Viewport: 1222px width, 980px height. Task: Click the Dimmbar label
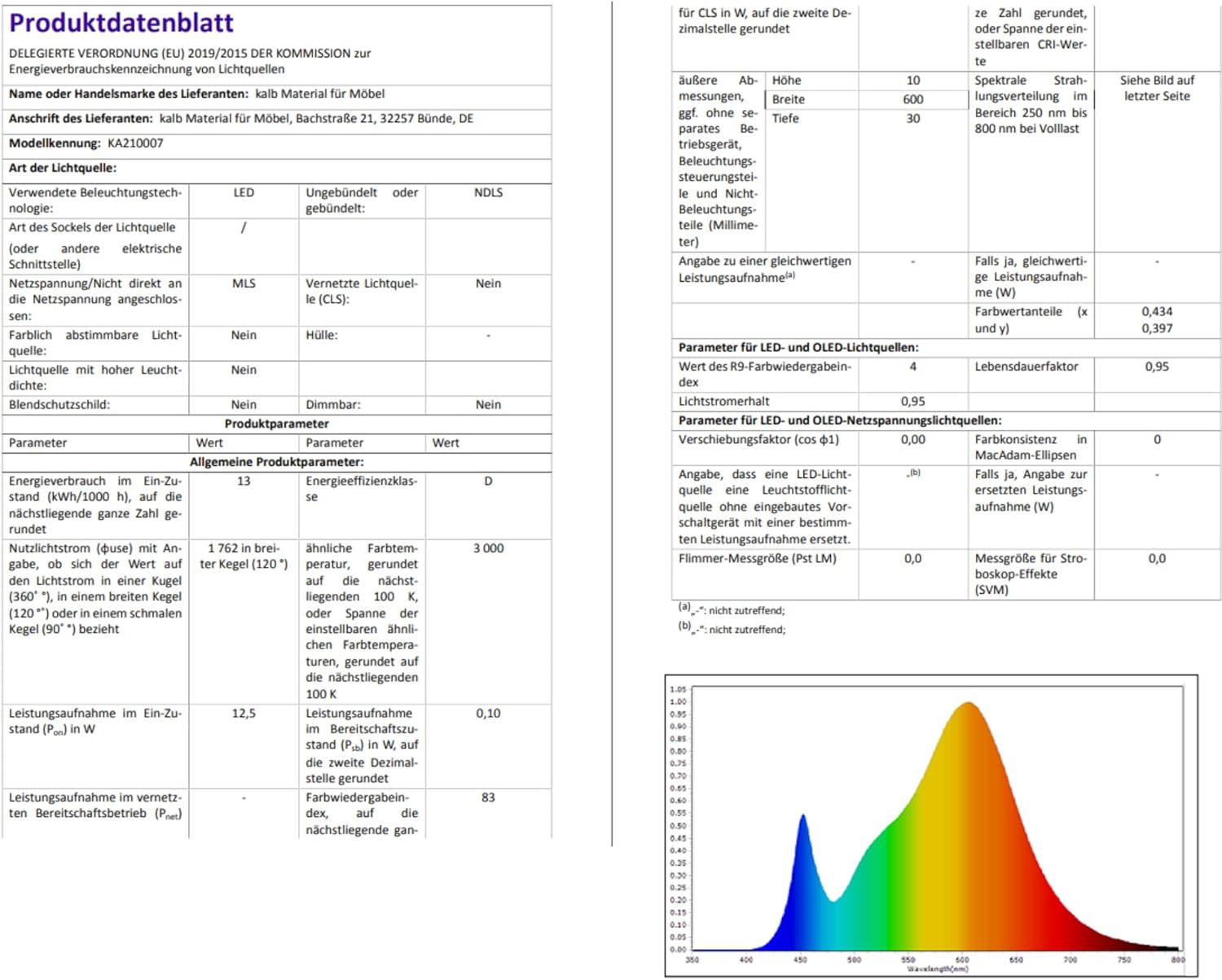coord(332,405)
